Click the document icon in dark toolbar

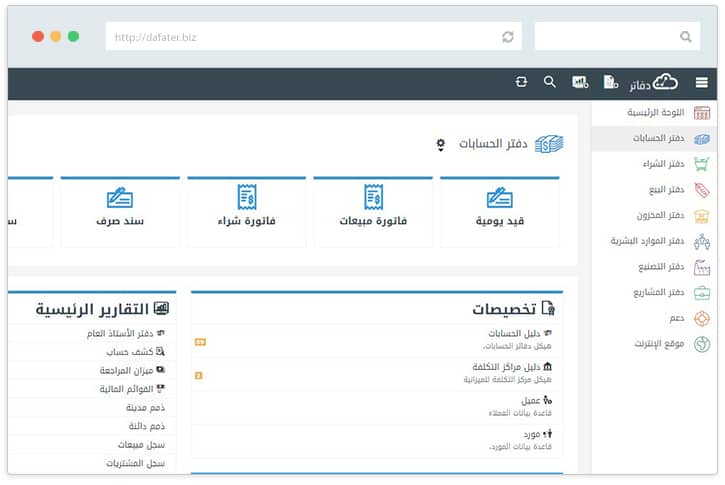[609, 83]
